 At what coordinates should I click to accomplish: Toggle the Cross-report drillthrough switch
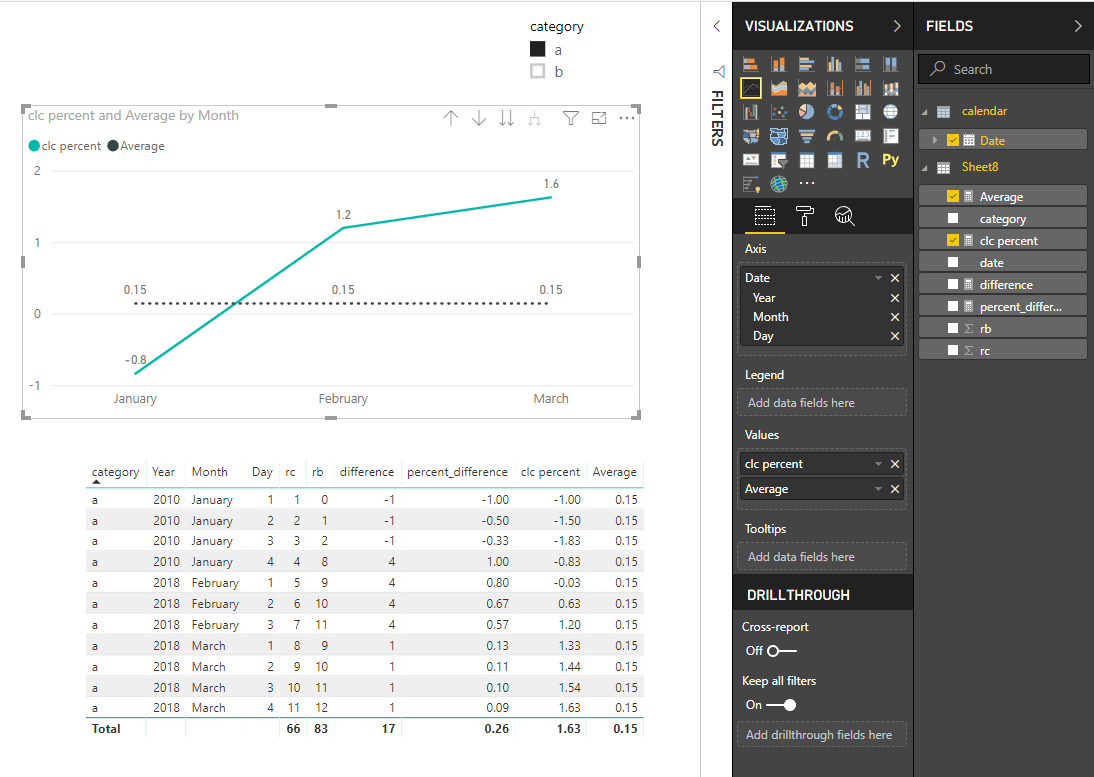[781, 651]
